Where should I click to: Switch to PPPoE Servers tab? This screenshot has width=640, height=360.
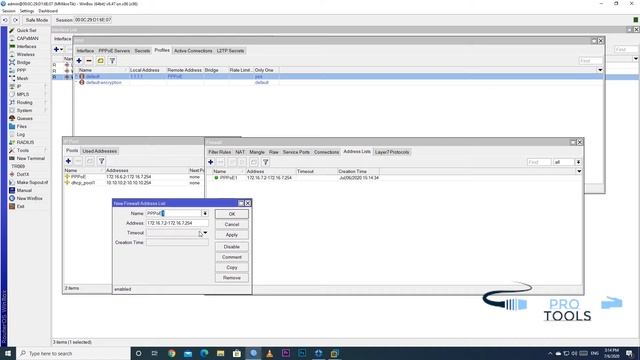(x=114, y=51)
